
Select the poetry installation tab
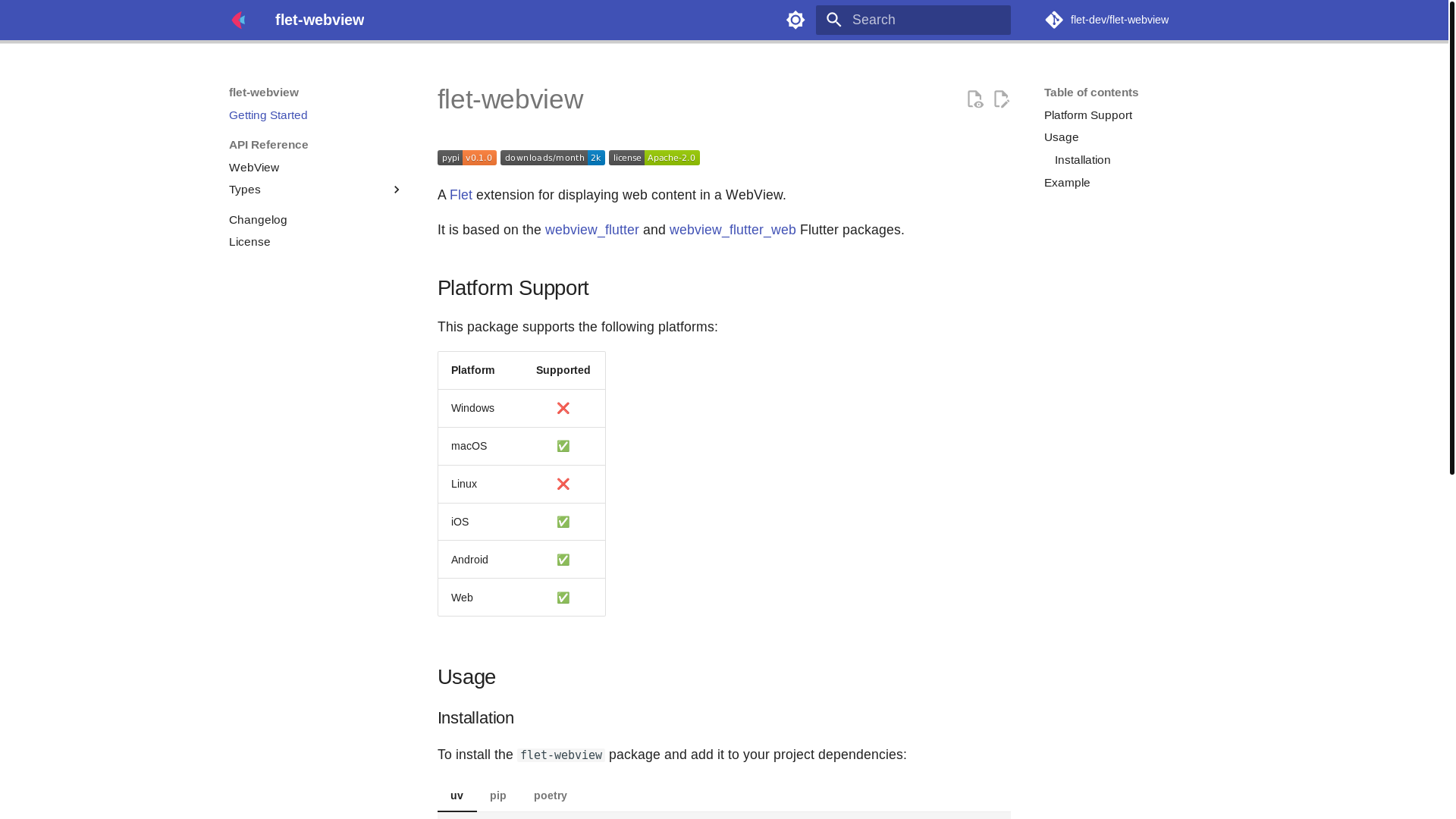coord(551,795)
